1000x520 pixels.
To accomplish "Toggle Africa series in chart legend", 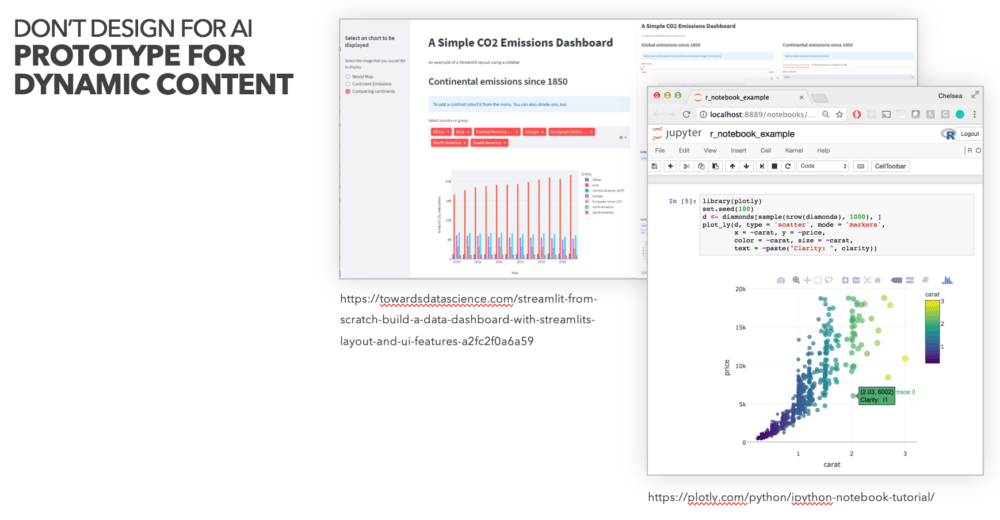I will tap(592, 180).
